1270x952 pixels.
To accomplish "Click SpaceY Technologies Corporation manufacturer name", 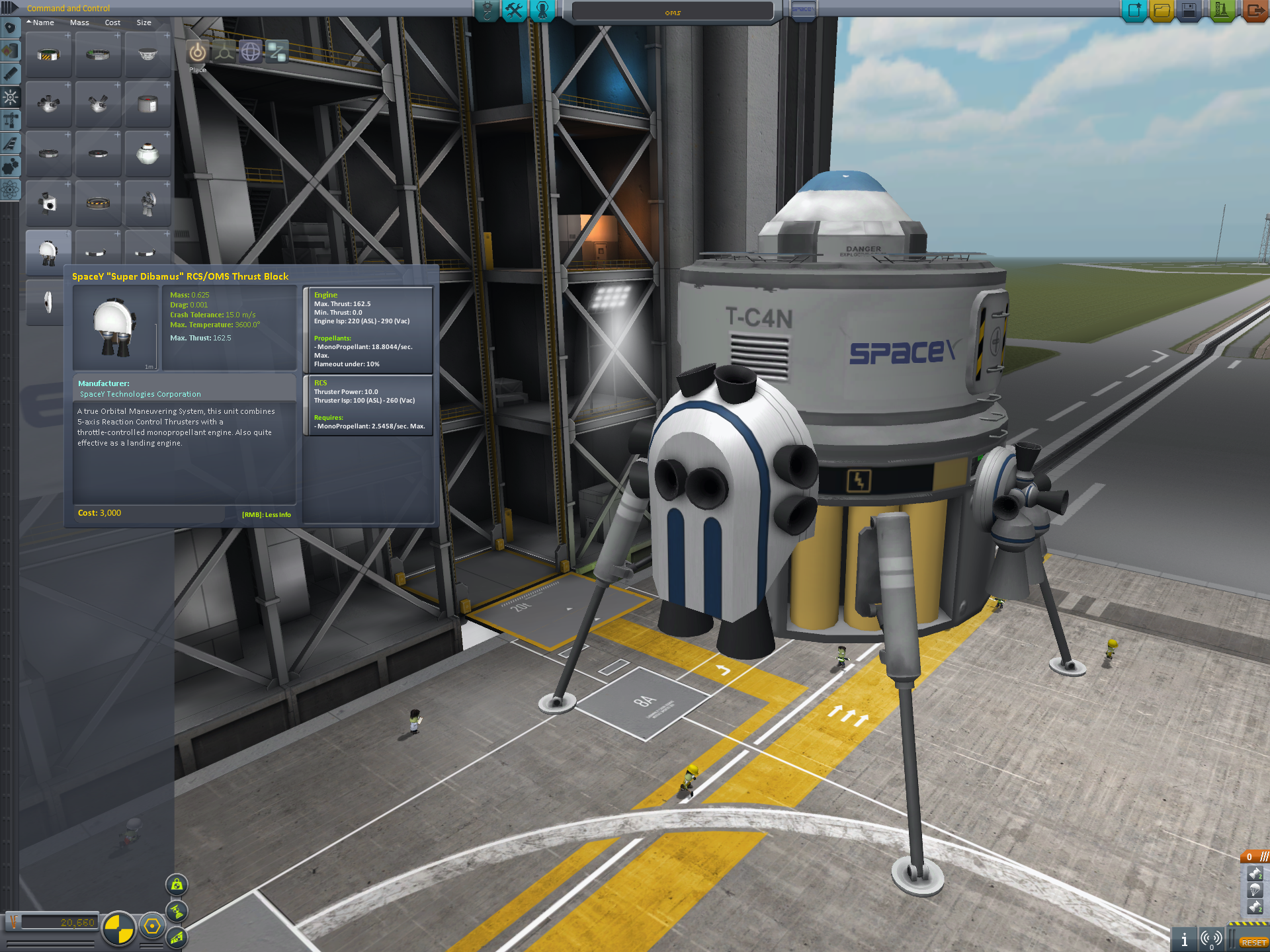I will click(x=140, y=394).
